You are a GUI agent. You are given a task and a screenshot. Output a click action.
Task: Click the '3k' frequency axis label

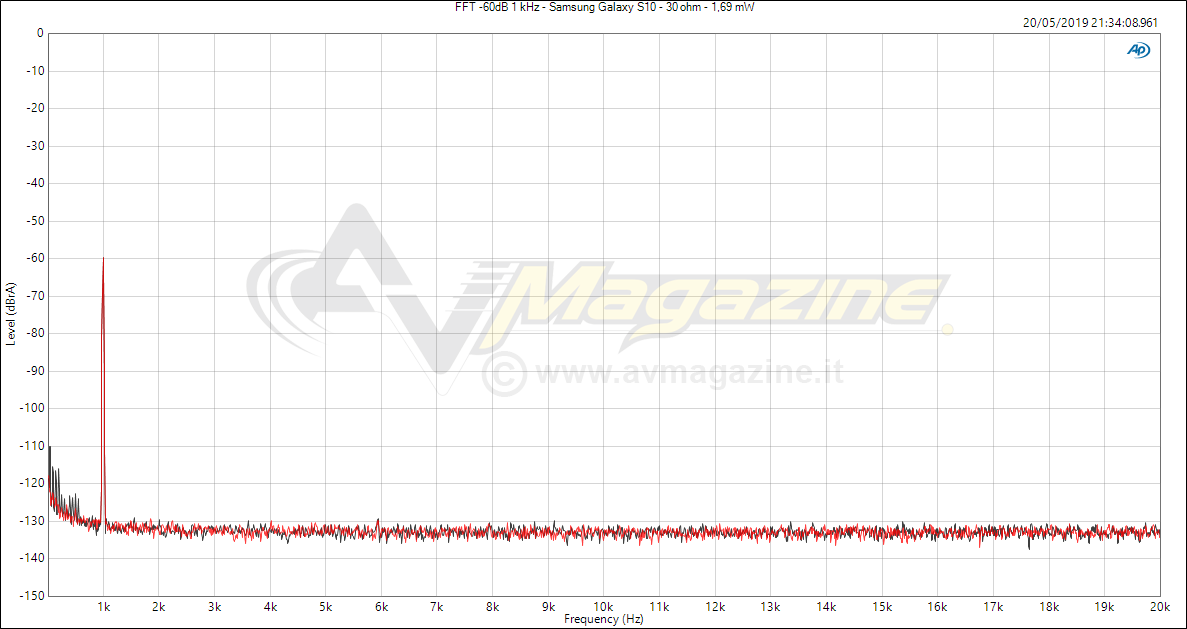214,607
